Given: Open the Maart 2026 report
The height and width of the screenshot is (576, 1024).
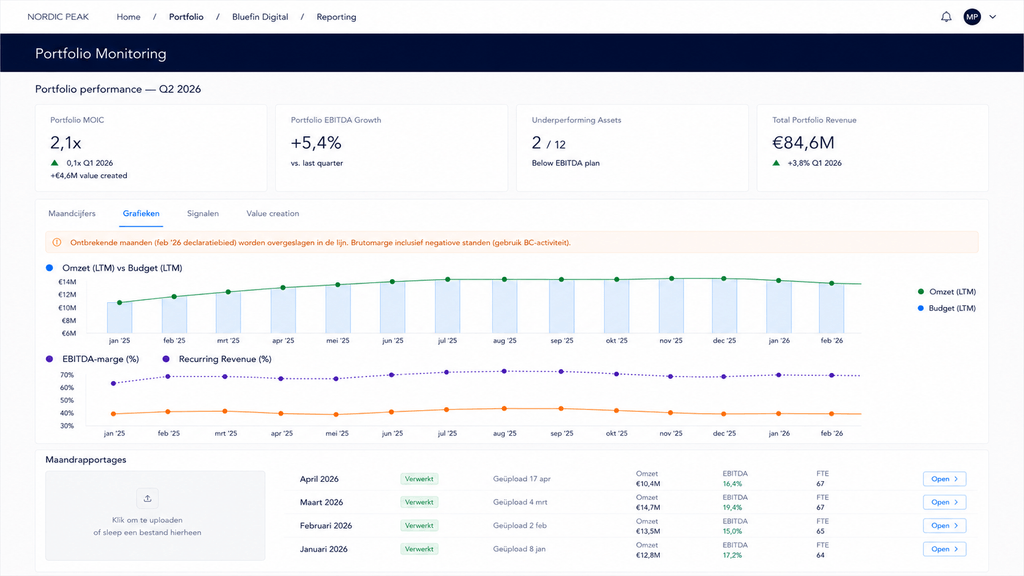Looking at the screenshot, I should pyautogui.click(x=944, y=502).
